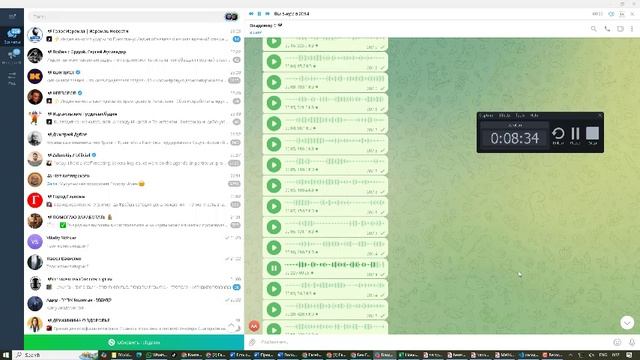640x360 pixels.
Task: Click the playing track title in player bar
Action: pyautogui.click(x=291, y=14)
